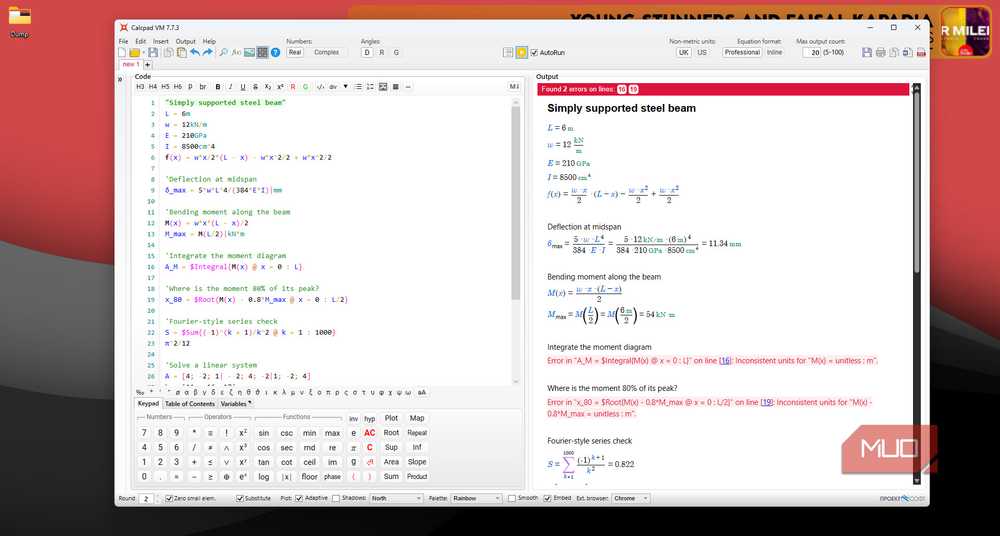1000x536 pixels.
Task: Click the Print output icon
Action: click(881, 52)
